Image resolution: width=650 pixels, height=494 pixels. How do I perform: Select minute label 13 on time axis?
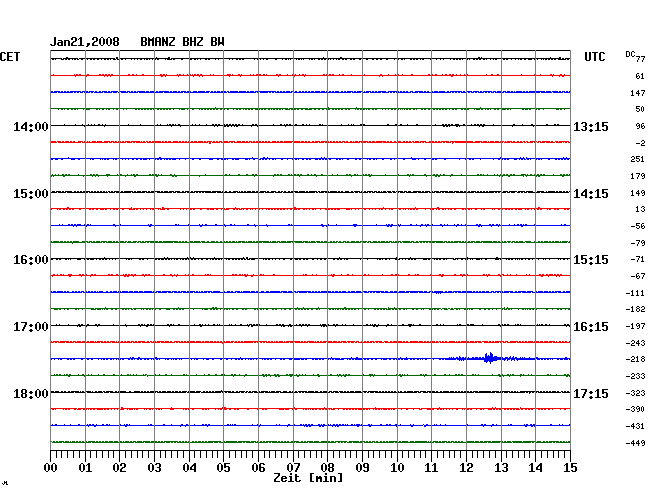click(x=501, y=468)
